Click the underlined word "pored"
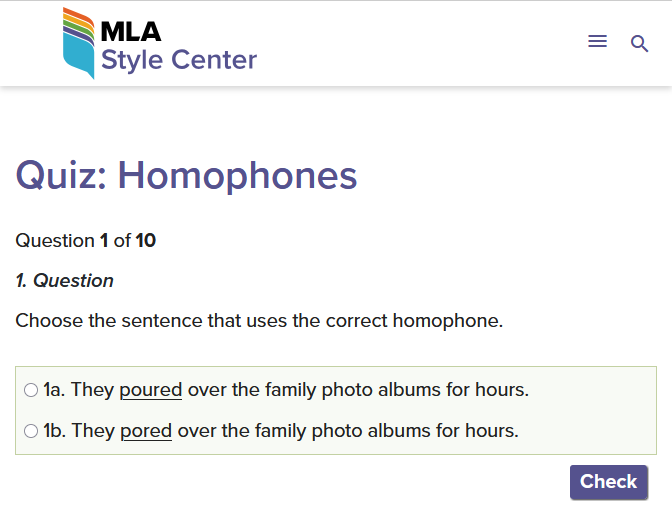 (146, 432)
